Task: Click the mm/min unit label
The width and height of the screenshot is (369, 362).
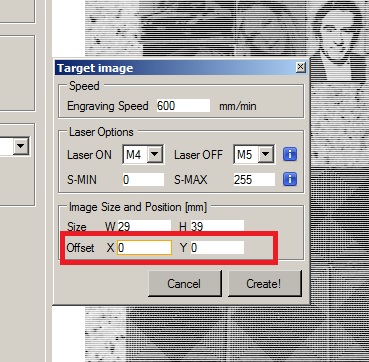Action: click(238, 106)
